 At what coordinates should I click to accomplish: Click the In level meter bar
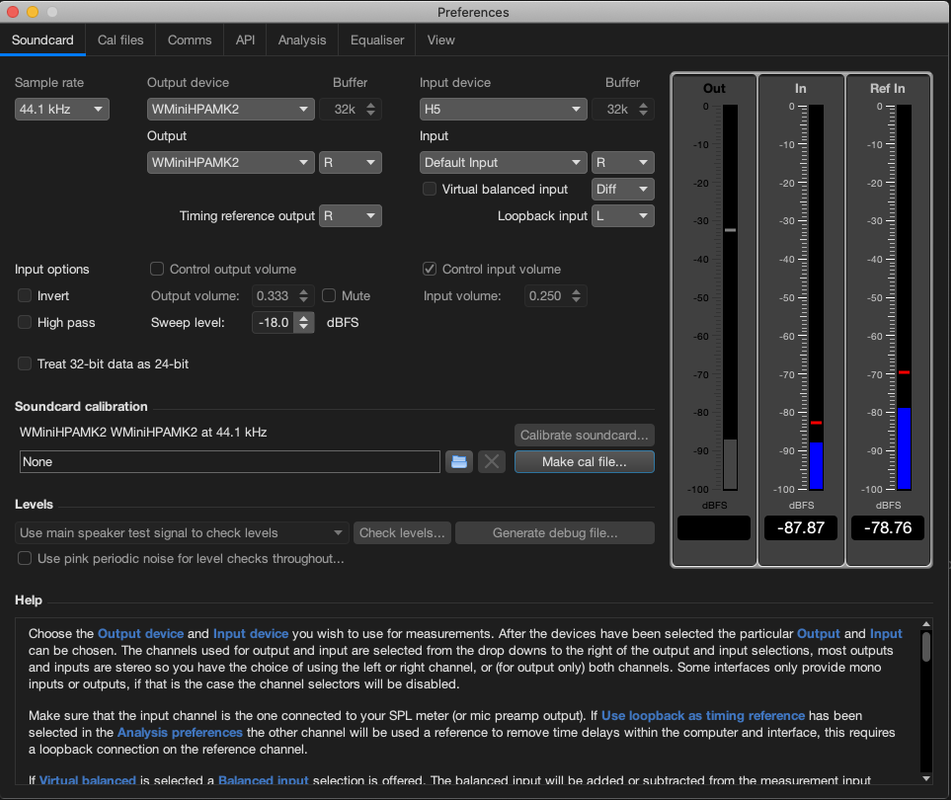coord(816,297)
